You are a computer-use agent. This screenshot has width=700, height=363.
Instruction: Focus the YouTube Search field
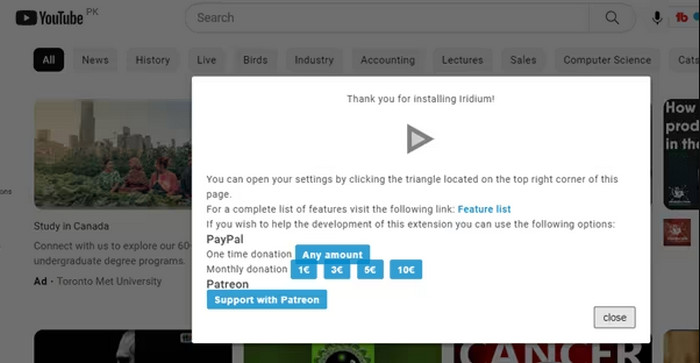point(388,18)
